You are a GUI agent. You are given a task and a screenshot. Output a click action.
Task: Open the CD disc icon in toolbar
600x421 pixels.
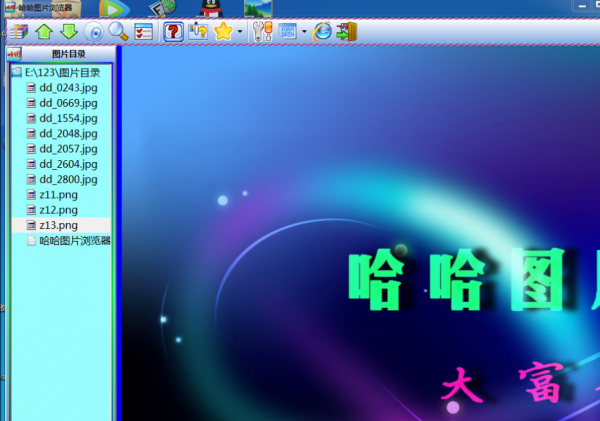[x=94, y=32]
